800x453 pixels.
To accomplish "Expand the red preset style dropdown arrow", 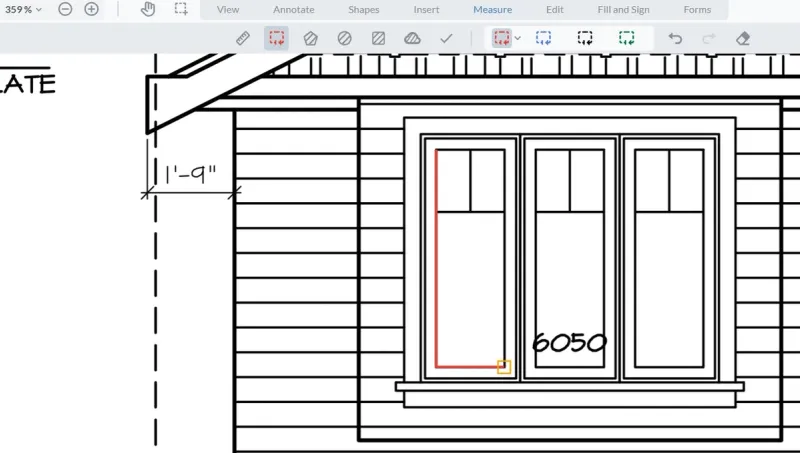I will (517, 38).
